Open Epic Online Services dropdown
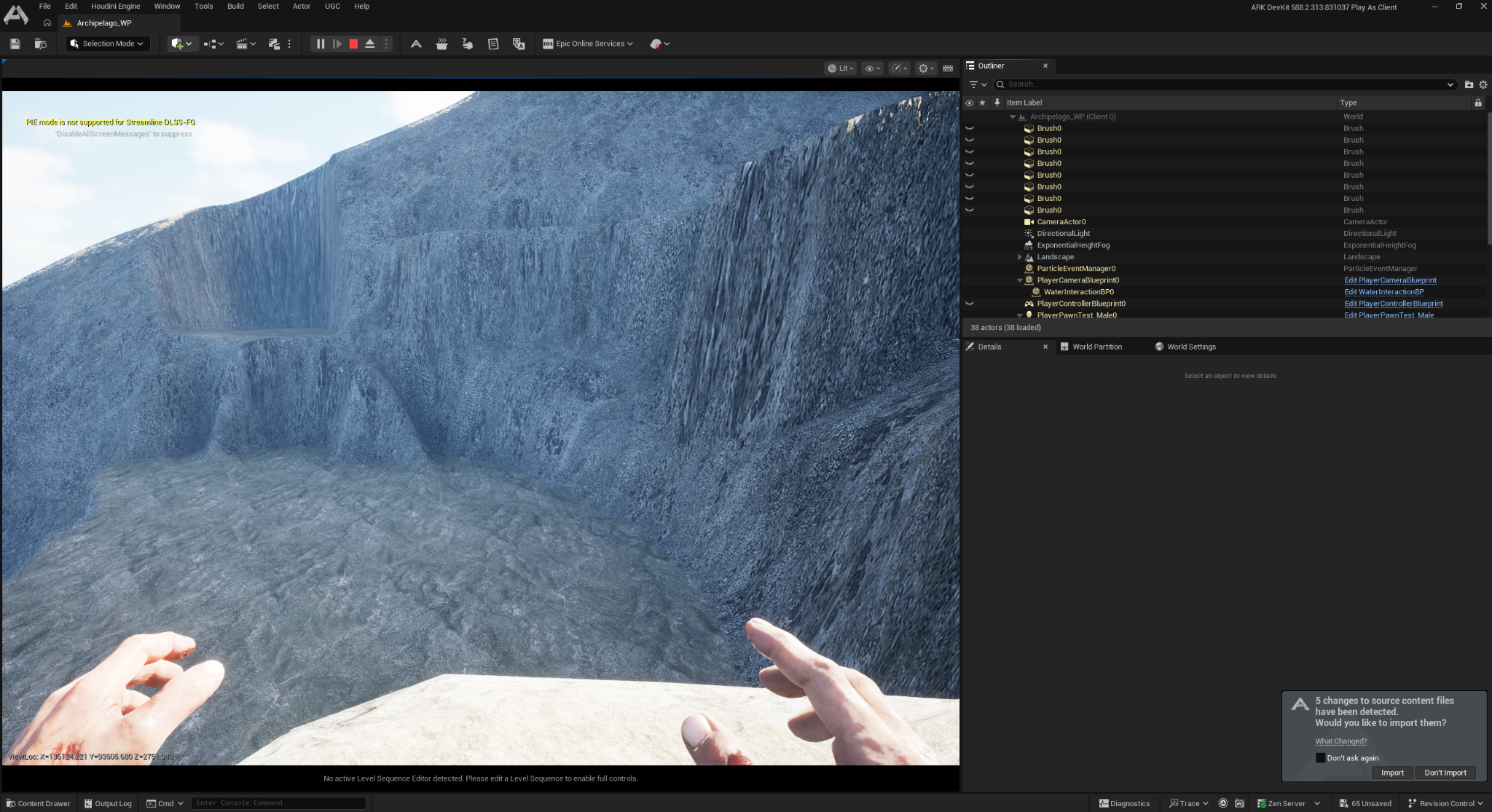 click(588, 44)
